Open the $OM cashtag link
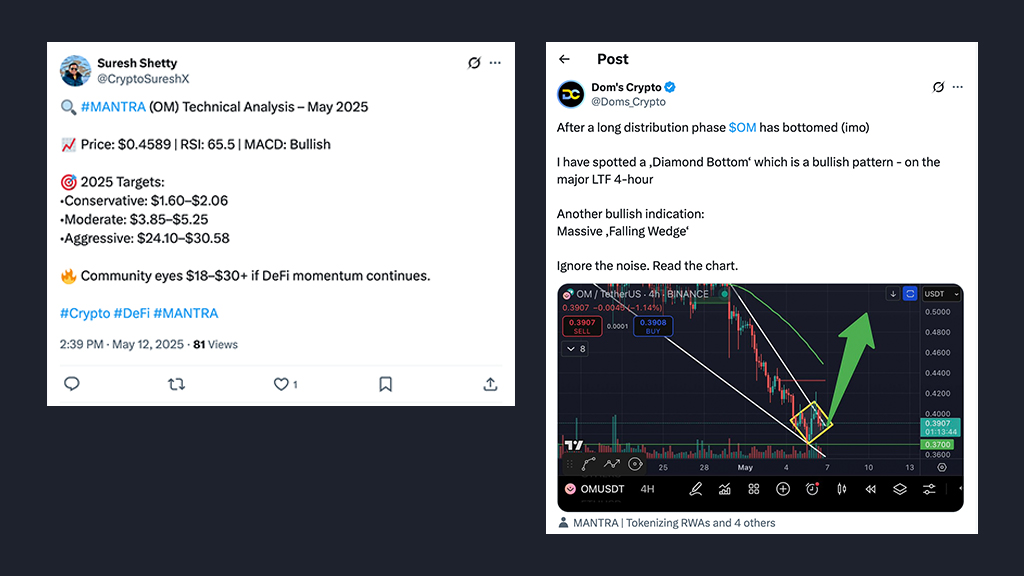Viewport: 1024px width, 576px height. pyautogui.click(x=743, y=127)
